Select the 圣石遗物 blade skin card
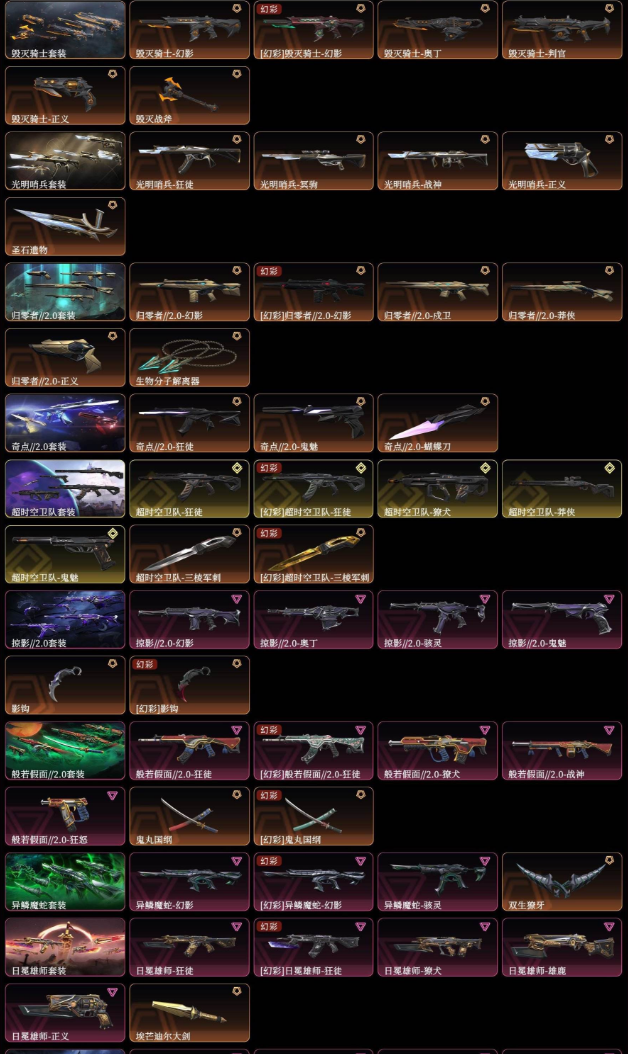Viewport: 628px width, 1054px height. (65, 227)
